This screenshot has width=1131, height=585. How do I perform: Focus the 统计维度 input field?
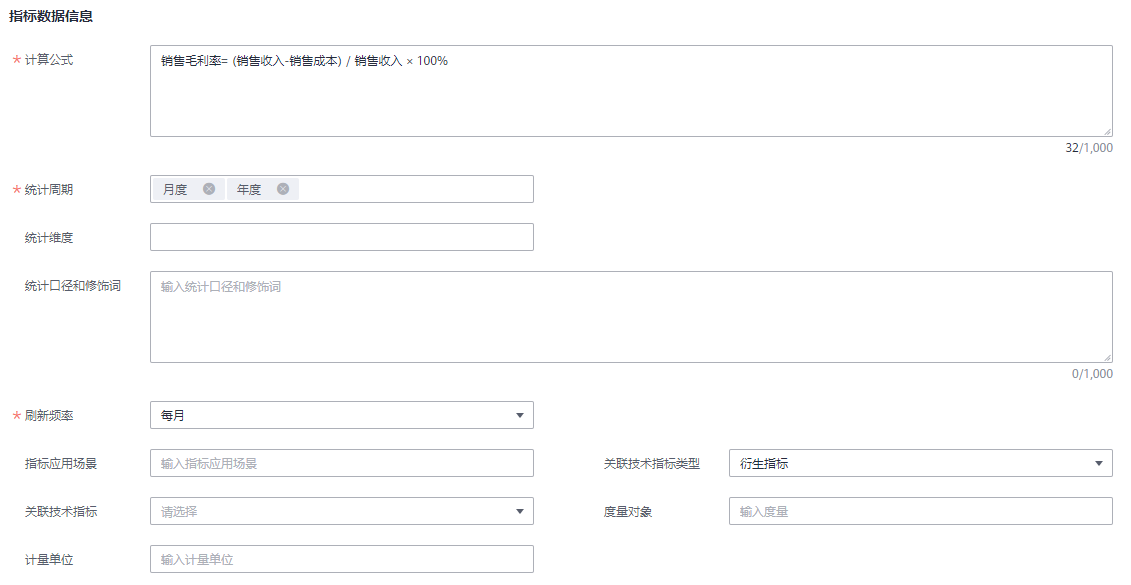[341, 237]
